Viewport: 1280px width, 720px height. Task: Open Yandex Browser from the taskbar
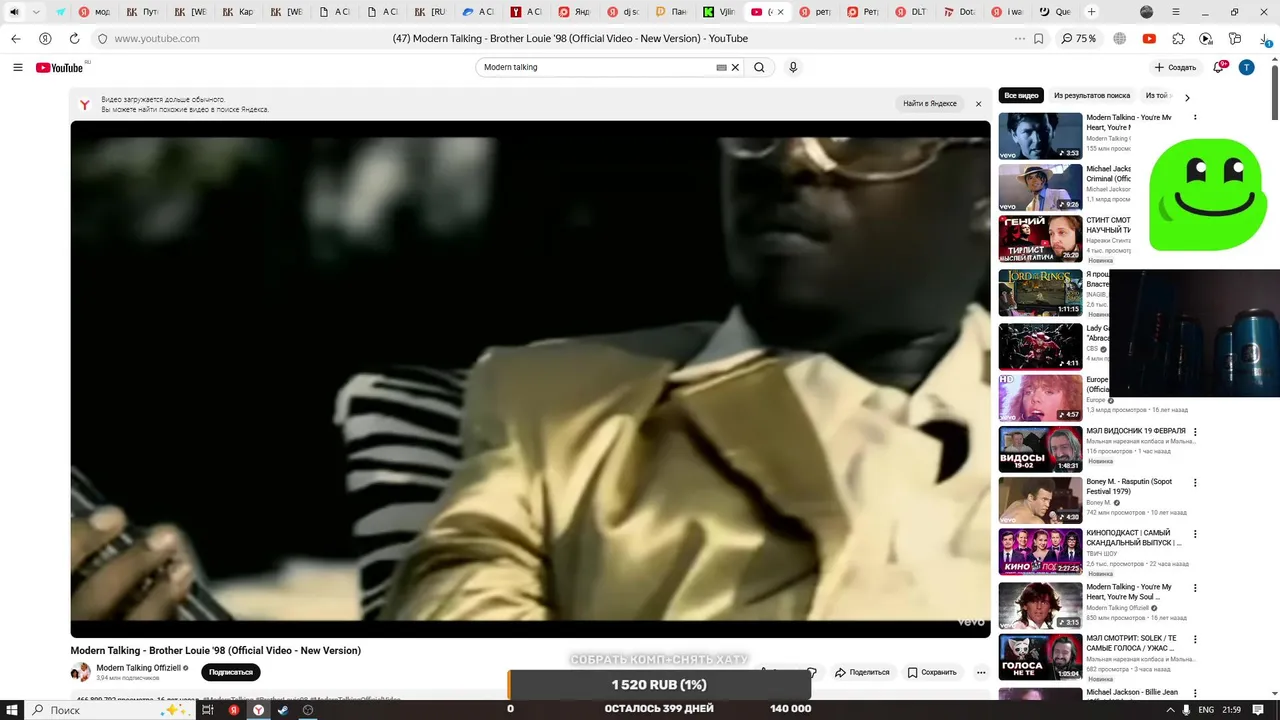[x=259, y=709]
